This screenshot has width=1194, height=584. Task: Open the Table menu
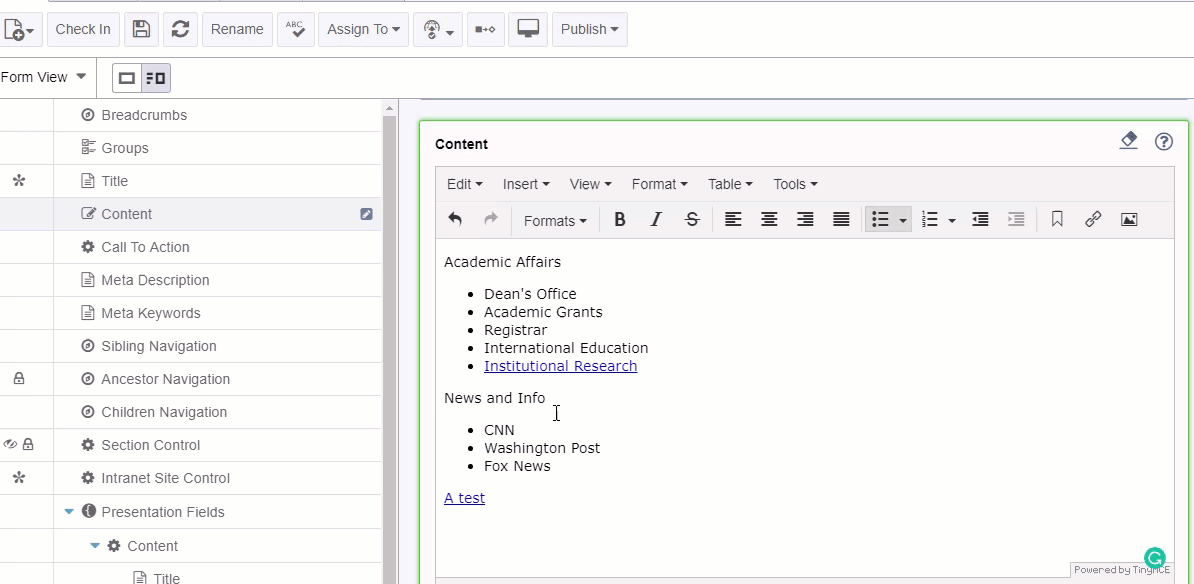[x=730, y=184]
